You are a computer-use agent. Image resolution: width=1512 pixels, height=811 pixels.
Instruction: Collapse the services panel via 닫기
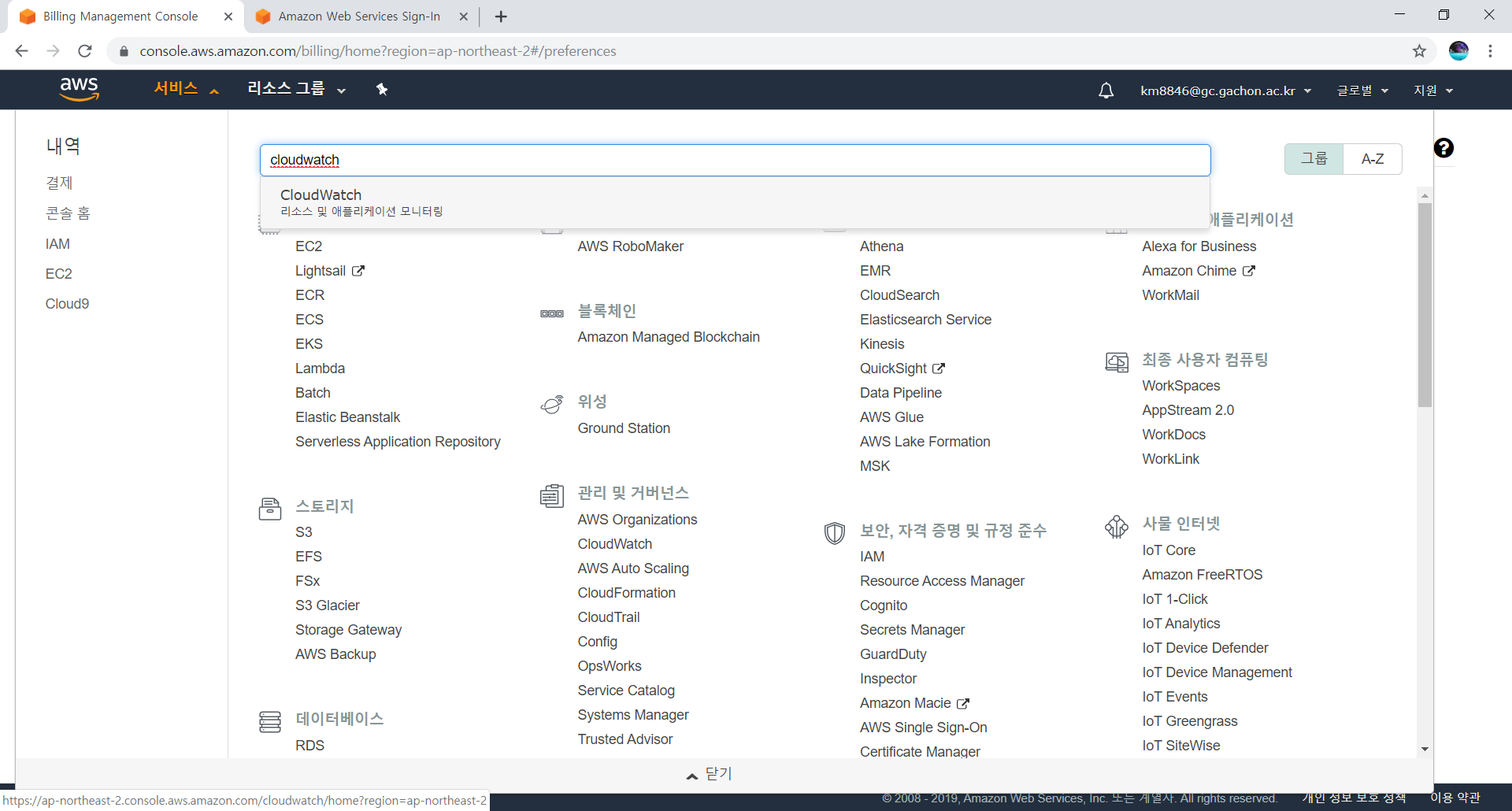coord(710,774)
